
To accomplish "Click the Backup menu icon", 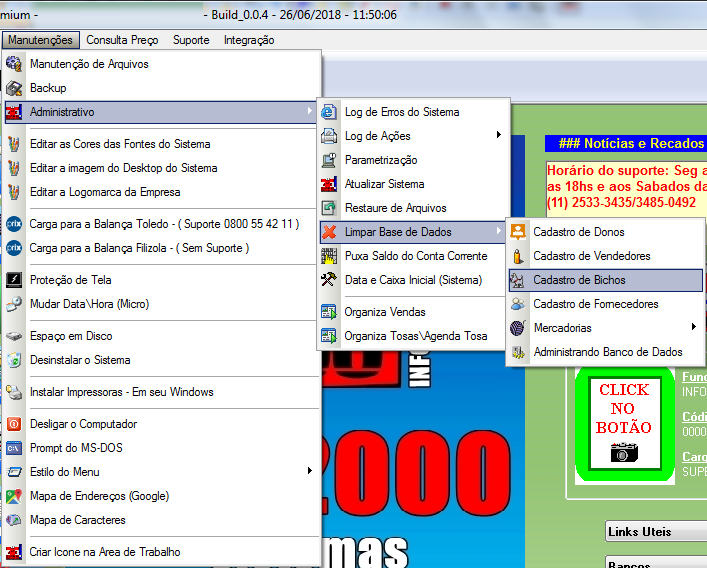I will [x=14, y=88].
